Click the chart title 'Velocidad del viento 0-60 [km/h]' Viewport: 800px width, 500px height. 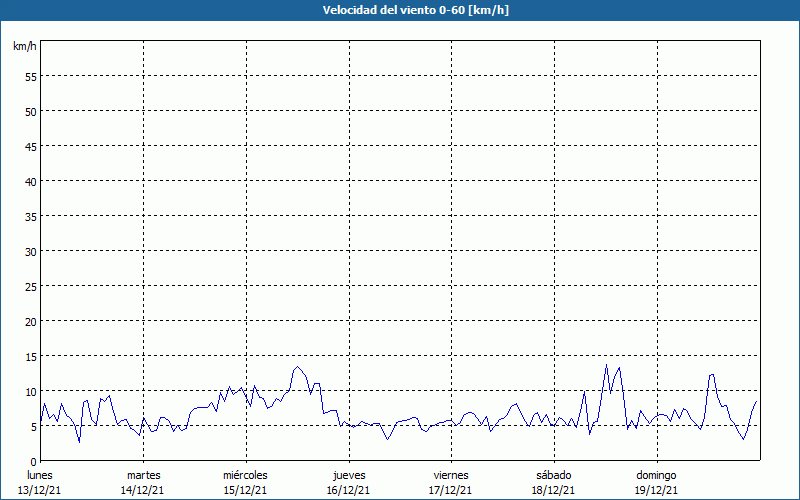(416, 10)
